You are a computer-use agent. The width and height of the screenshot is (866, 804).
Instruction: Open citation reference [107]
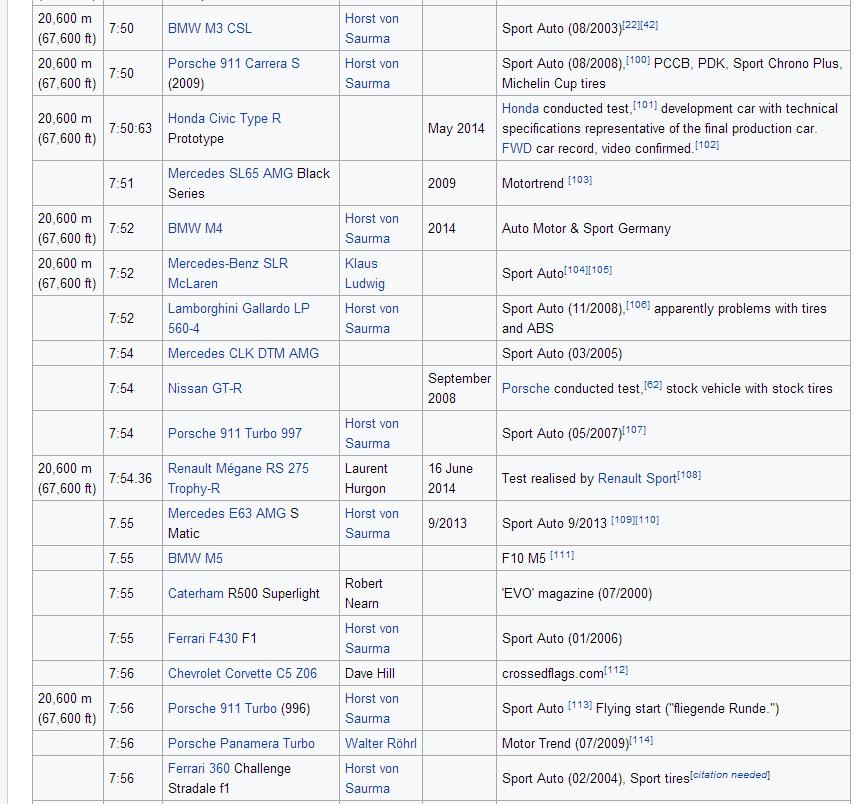pyautogui.click(x=634, y=430)
